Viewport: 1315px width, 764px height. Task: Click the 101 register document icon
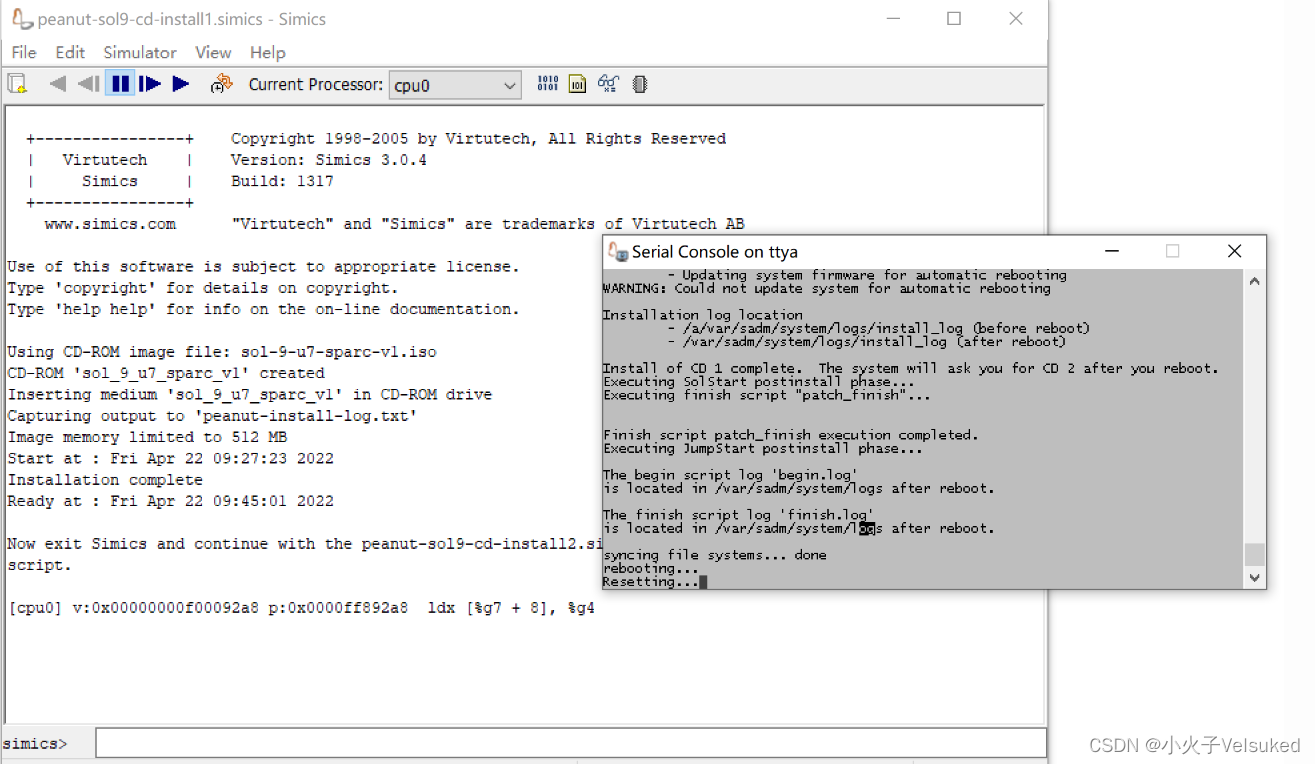tap(578, 84)
